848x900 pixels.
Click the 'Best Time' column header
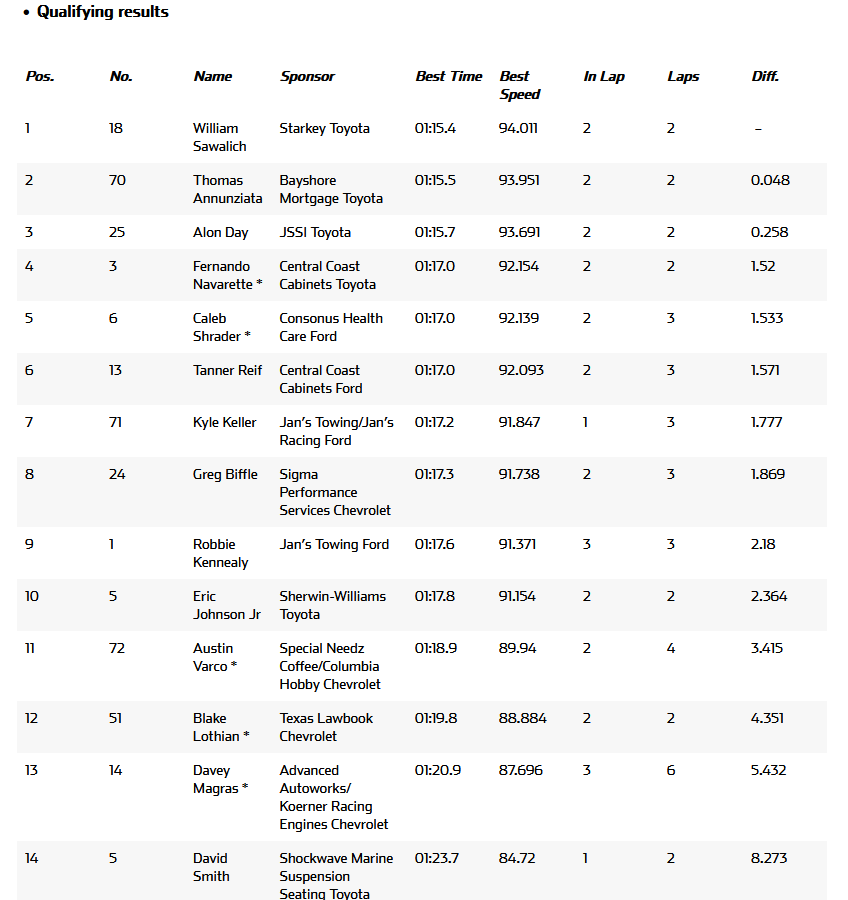448,76
